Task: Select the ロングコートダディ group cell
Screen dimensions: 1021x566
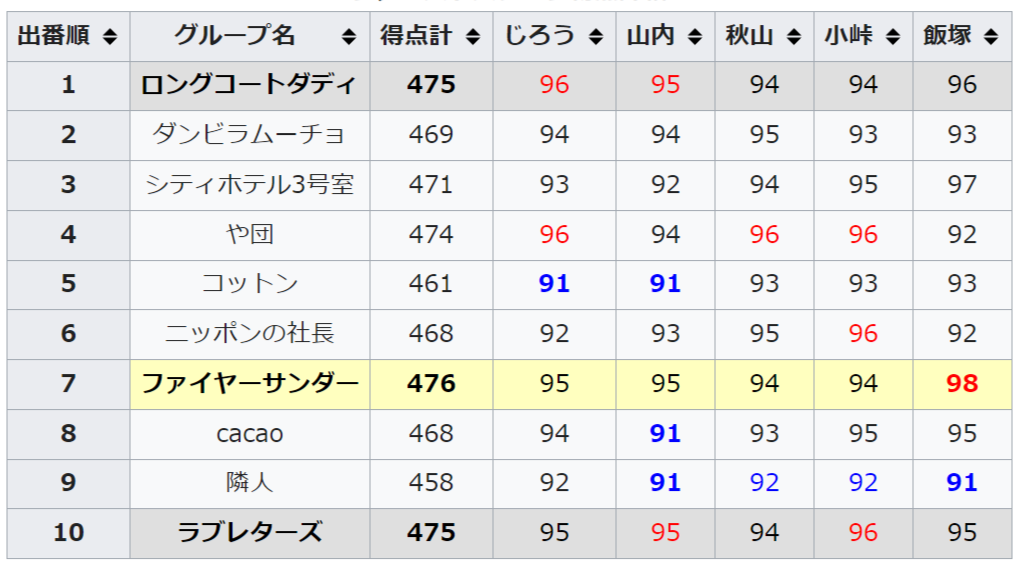Action: pyautogui.click(x=250, y=85)
